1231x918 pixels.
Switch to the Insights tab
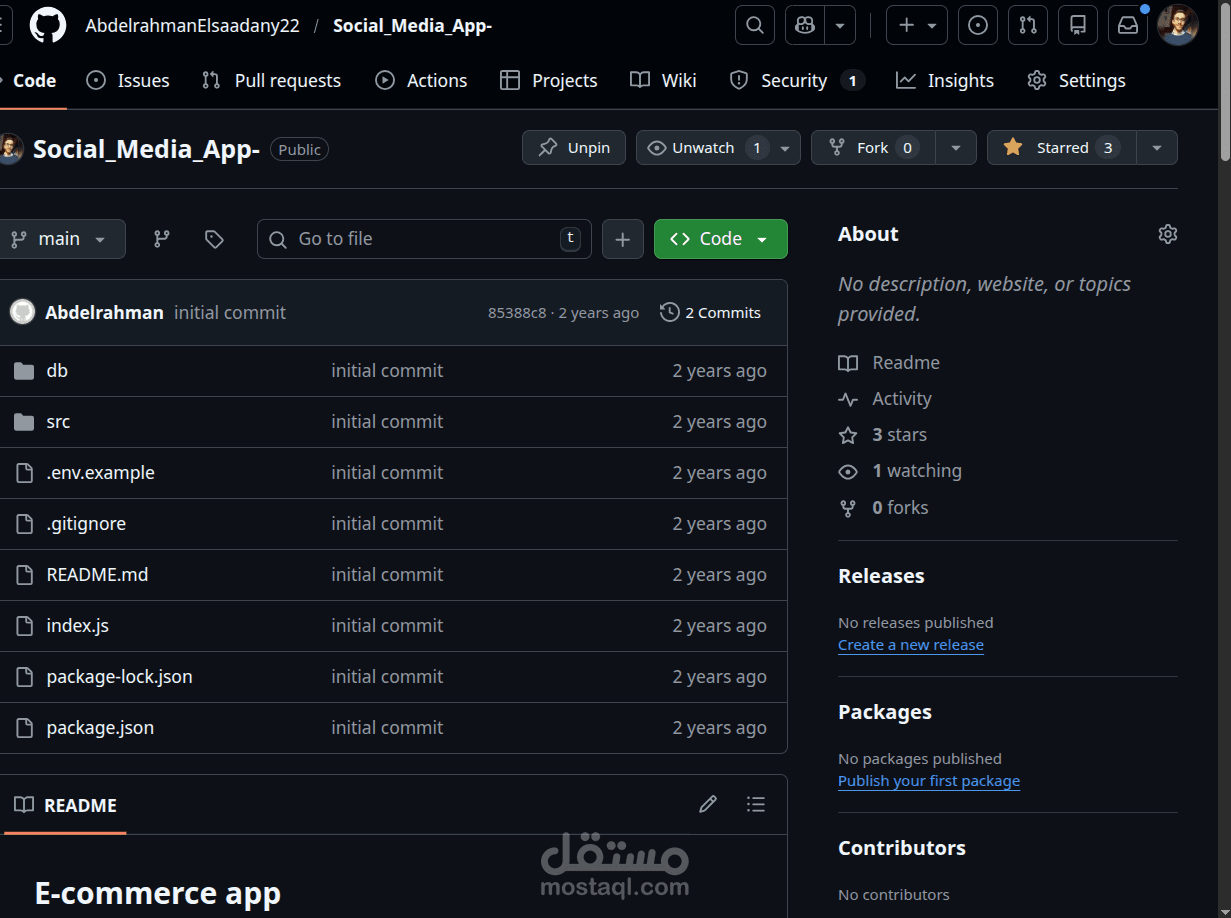(944, 80)
